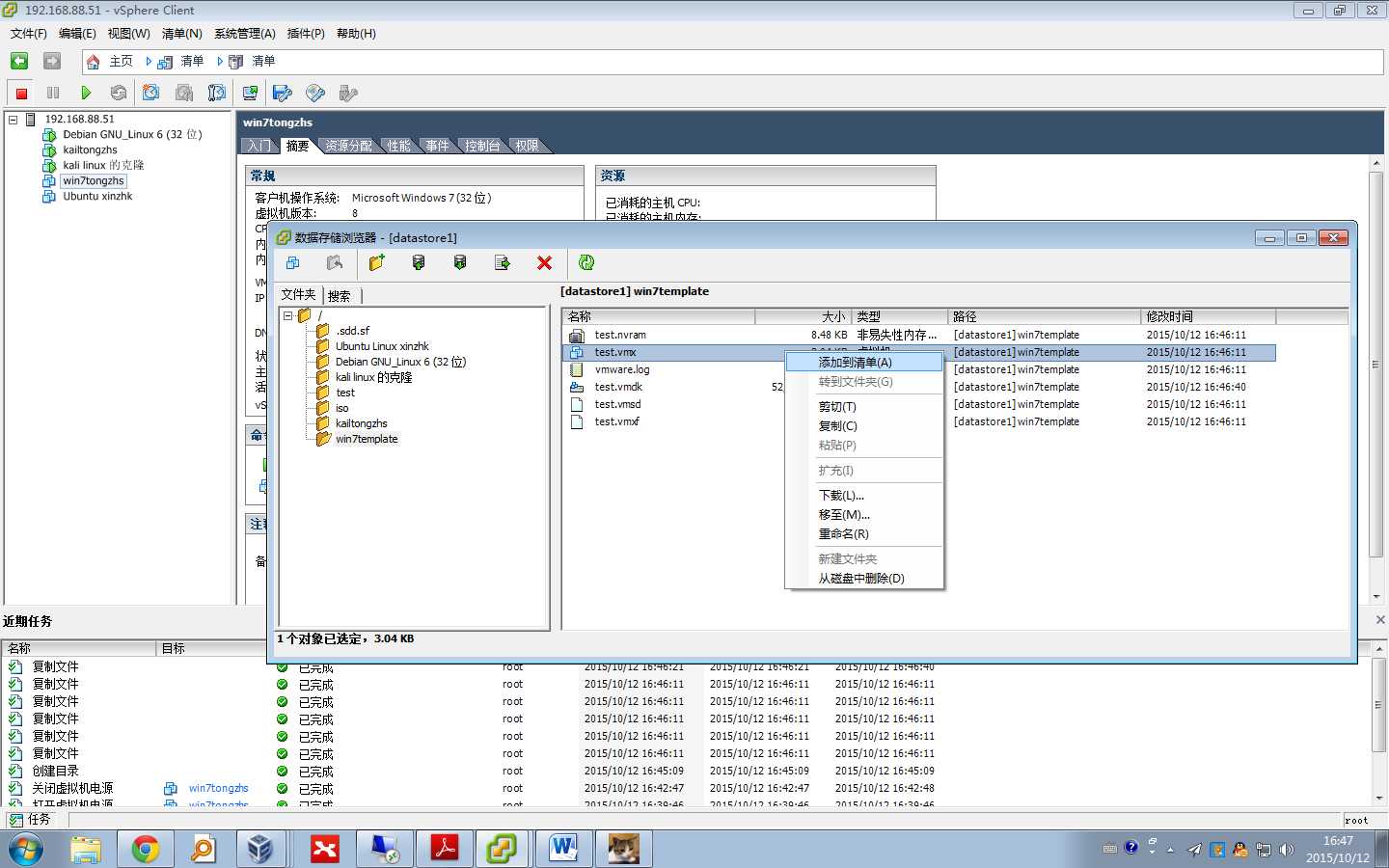Open Adobe Reader from the taskbar

click(443, 849)
